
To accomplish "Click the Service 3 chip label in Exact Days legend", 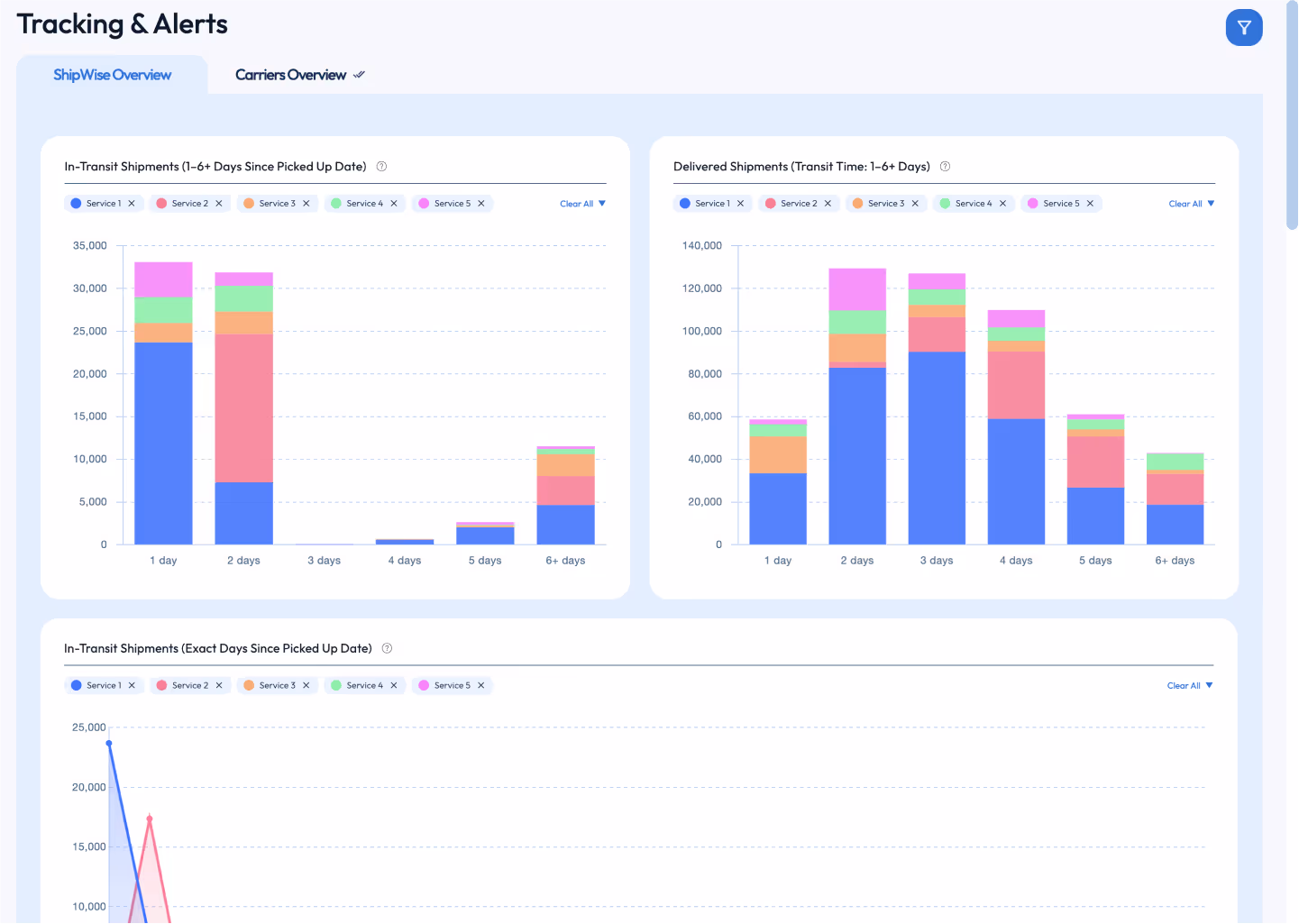I will pos(277,685).
